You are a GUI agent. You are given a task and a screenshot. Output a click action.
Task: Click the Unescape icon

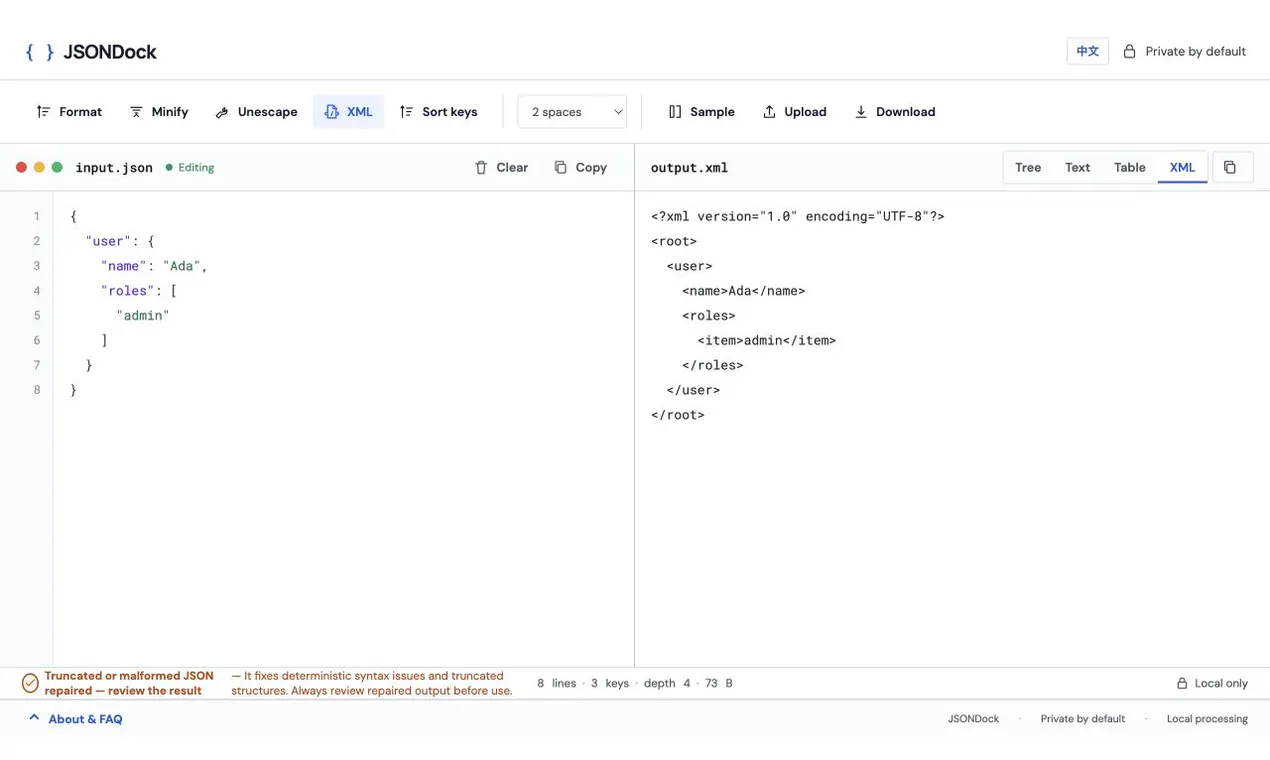(222, 112)
